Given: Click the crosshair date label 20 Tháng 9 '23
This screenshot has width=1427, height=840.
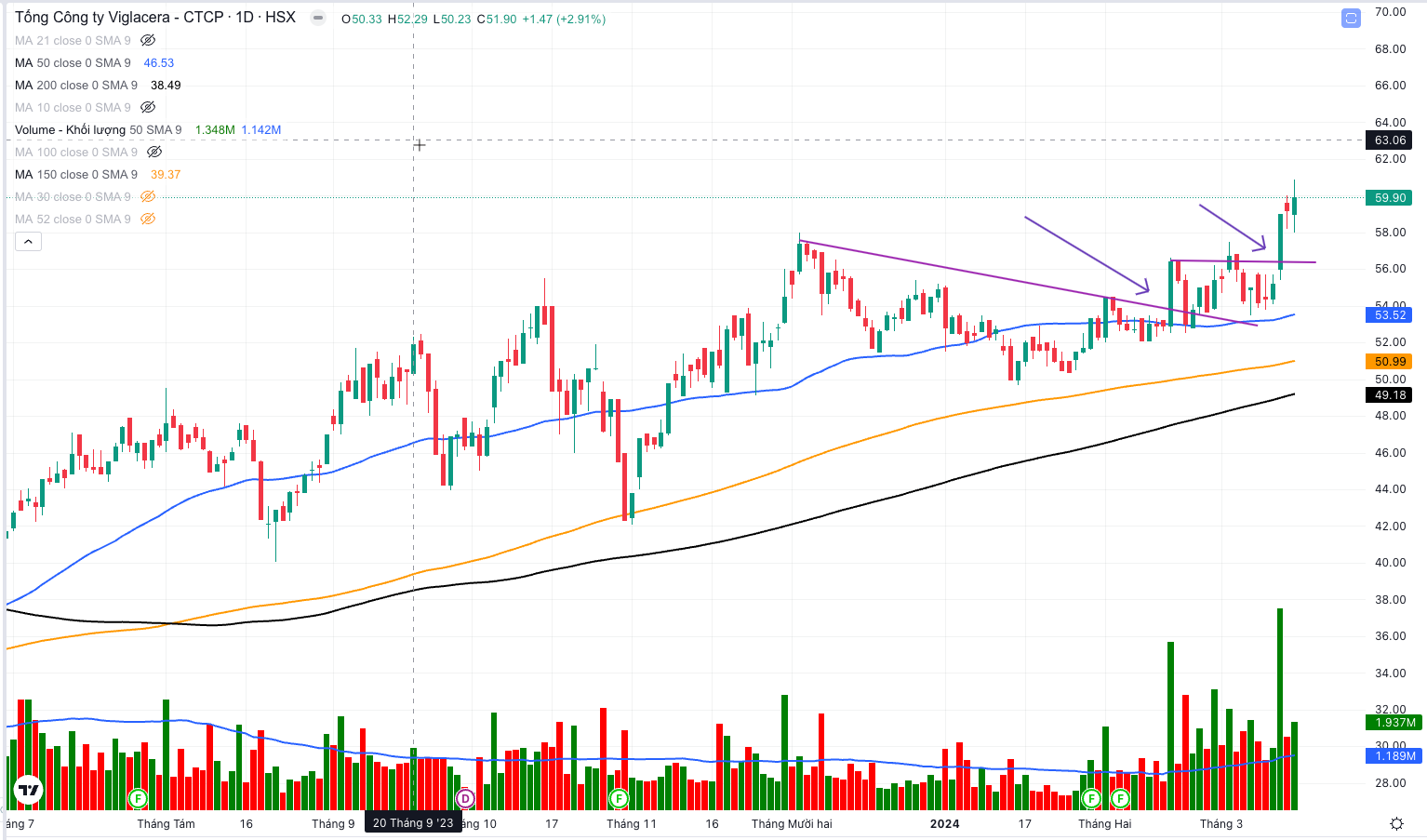Looking at the screenshot, I should (413, 823).
